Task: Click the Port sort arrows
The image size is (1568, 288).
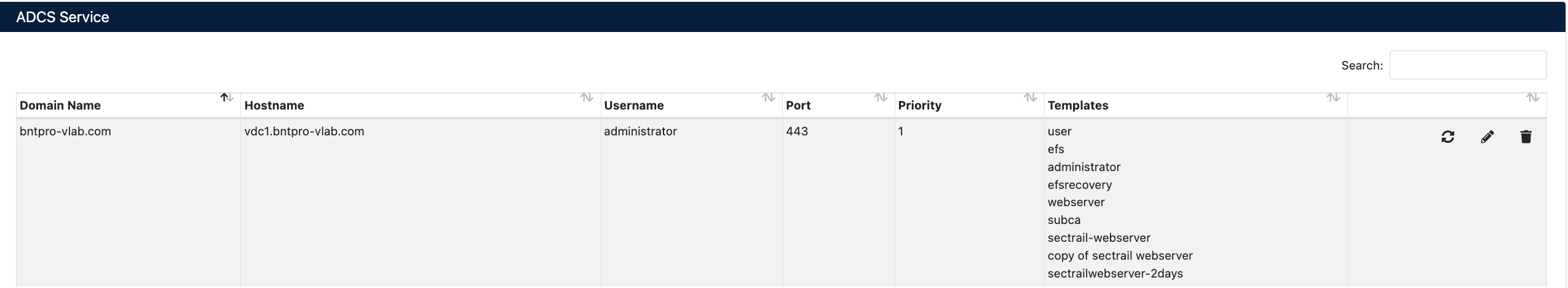Action: click(881, 97)
